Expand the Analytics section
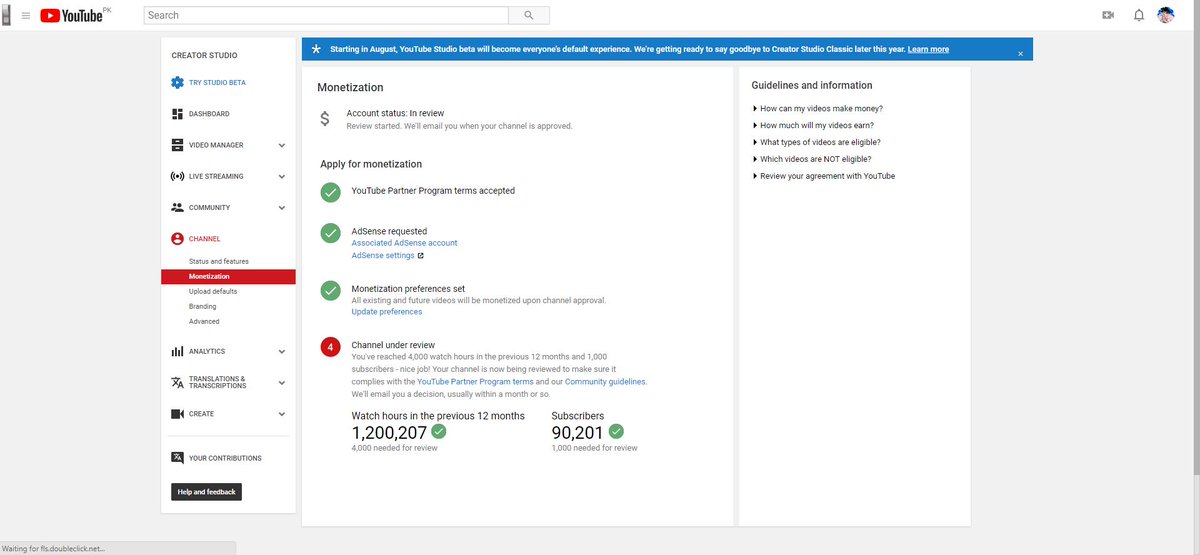1200x555 pixels. point(282,352)
